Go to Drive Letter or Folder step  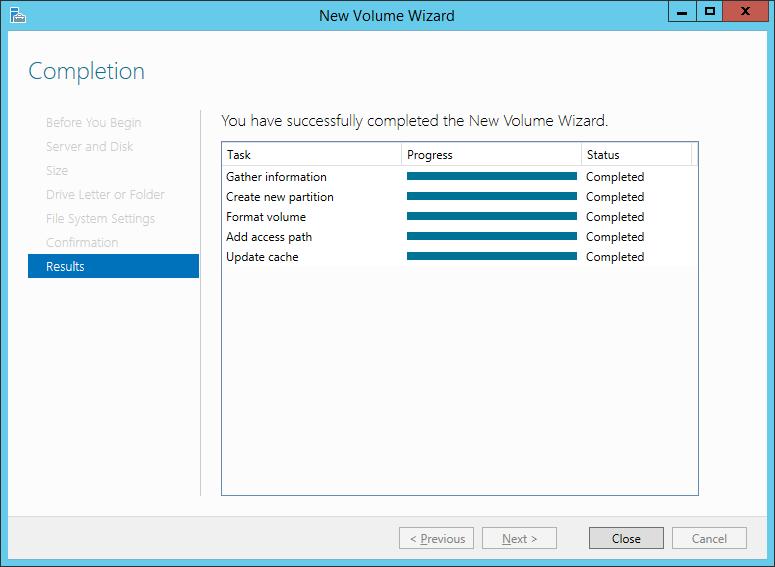(105, 195)
